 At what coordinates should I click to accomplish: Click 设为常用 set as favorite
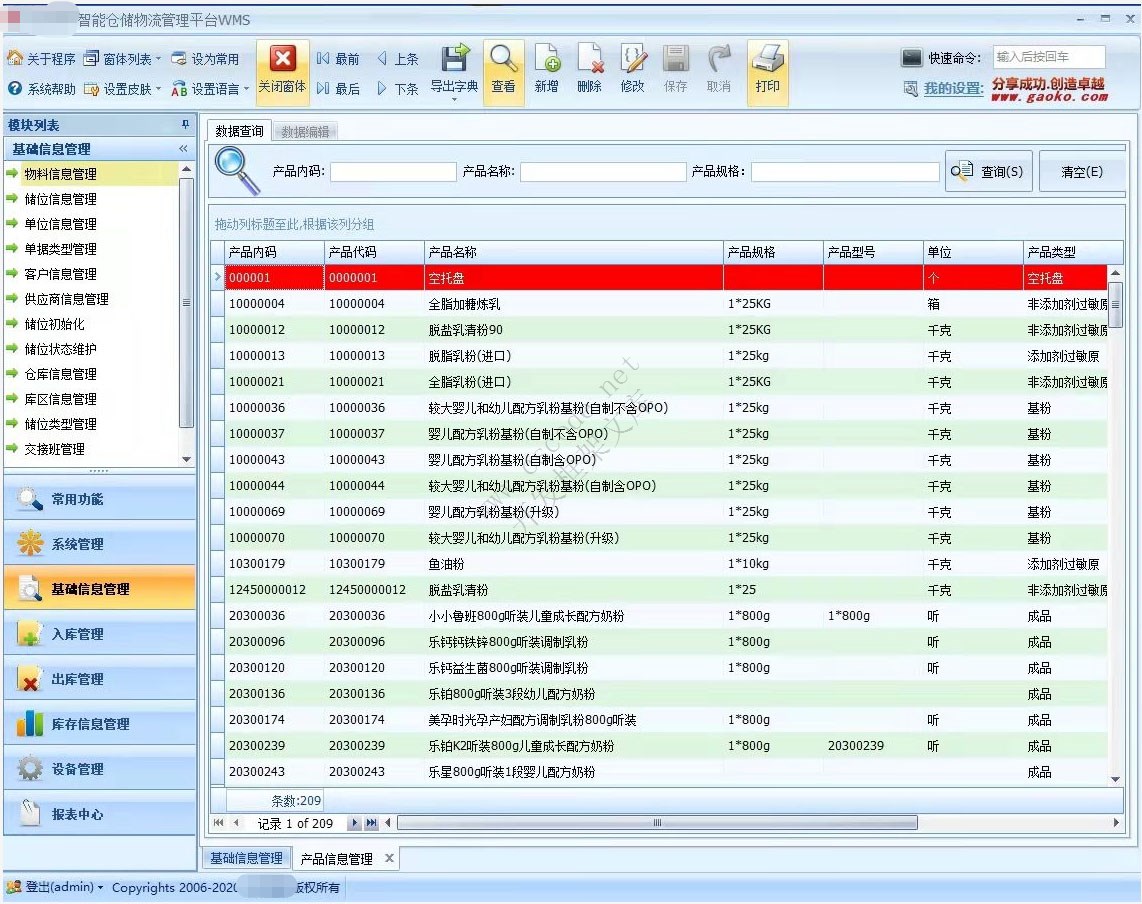coord(205,59)
